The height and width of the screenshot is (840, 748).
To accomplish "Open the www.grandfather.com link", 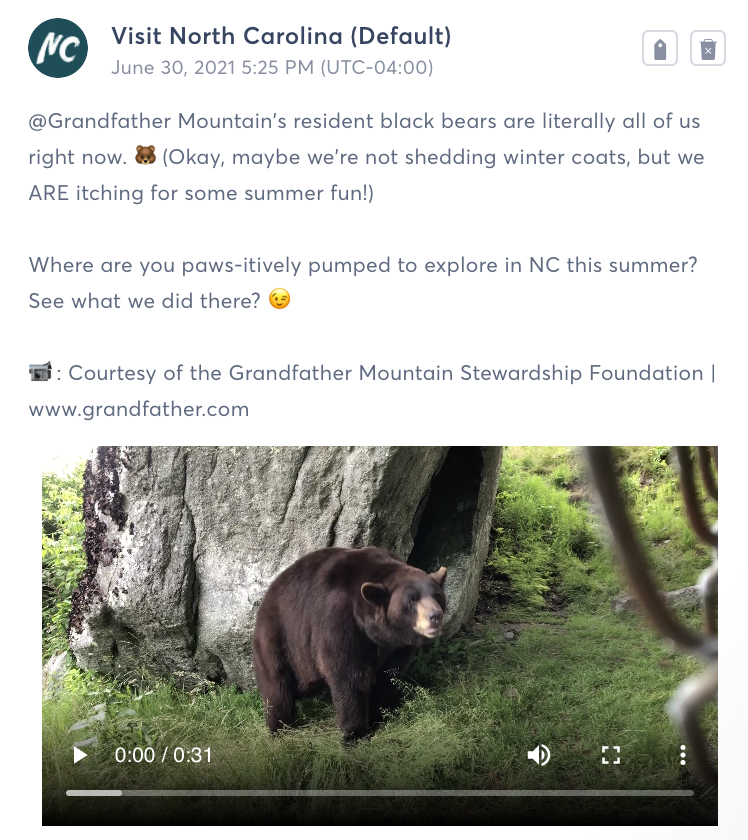I will click(139, 409).
